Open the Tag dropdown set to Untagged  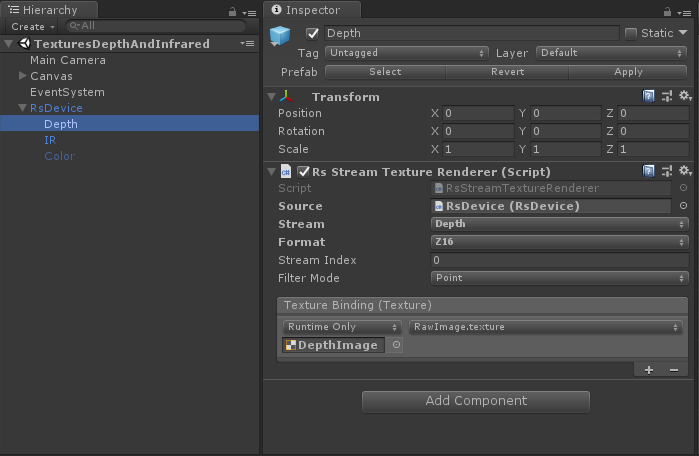click(x=406, y=52)
